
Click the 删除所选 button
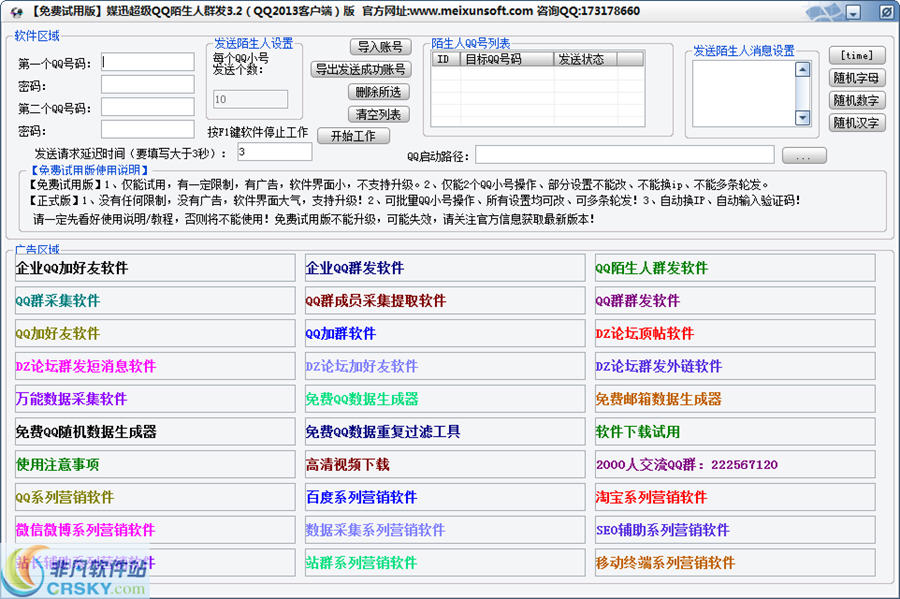point(378,92)
